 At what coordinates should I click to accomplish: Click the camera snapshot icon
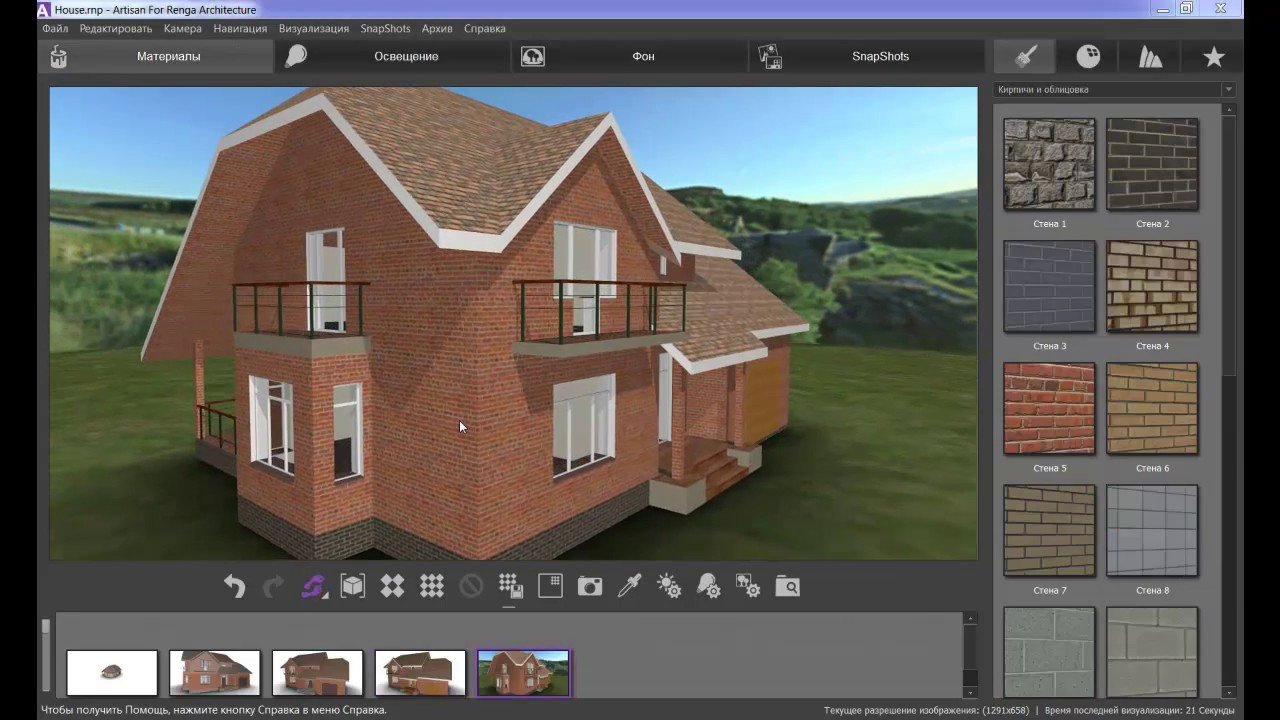pos(590,586)
